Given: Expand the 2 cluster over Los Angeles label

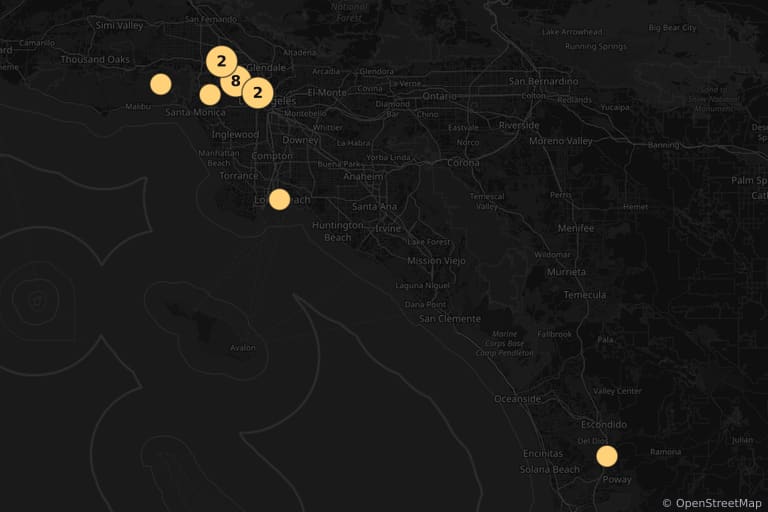Looking at the screenshot, I should pyautogui.click(x=258, y=93).
